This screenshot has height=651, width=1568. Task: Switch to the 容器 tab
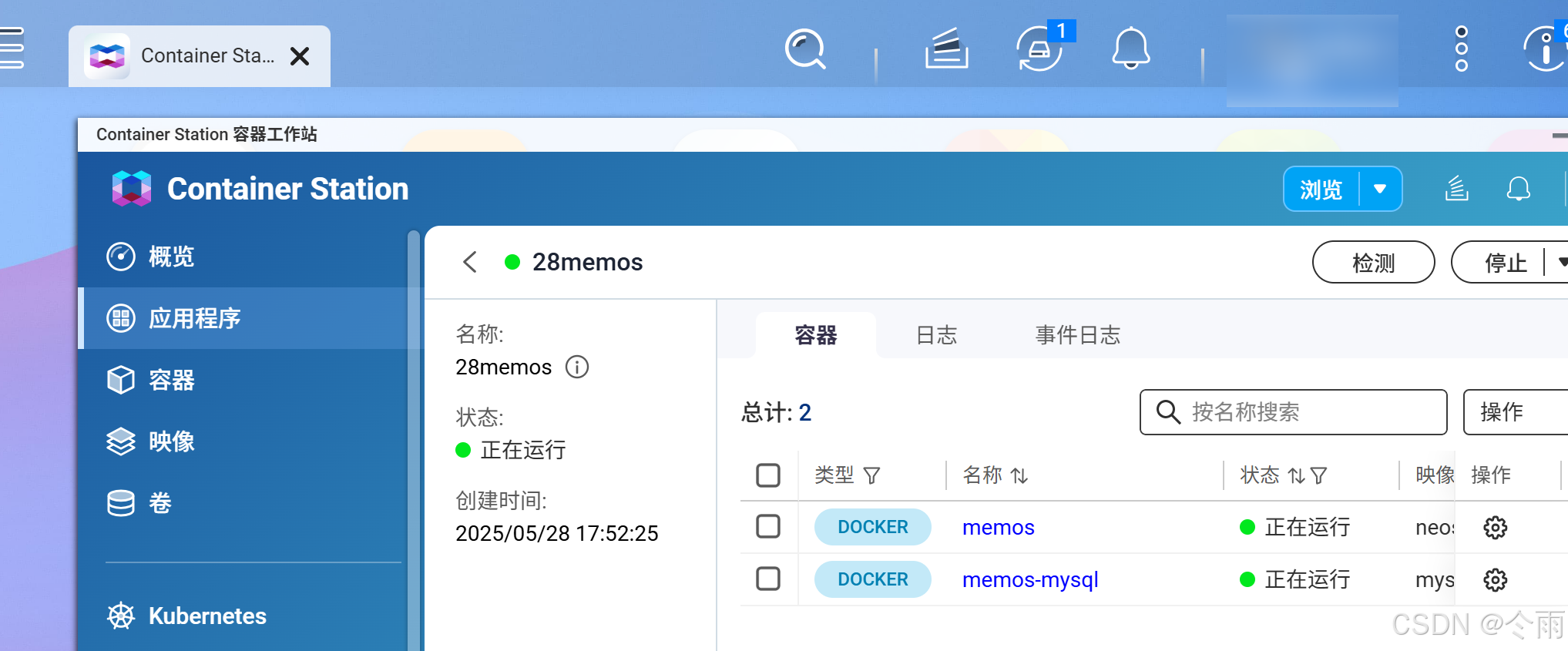816,335
